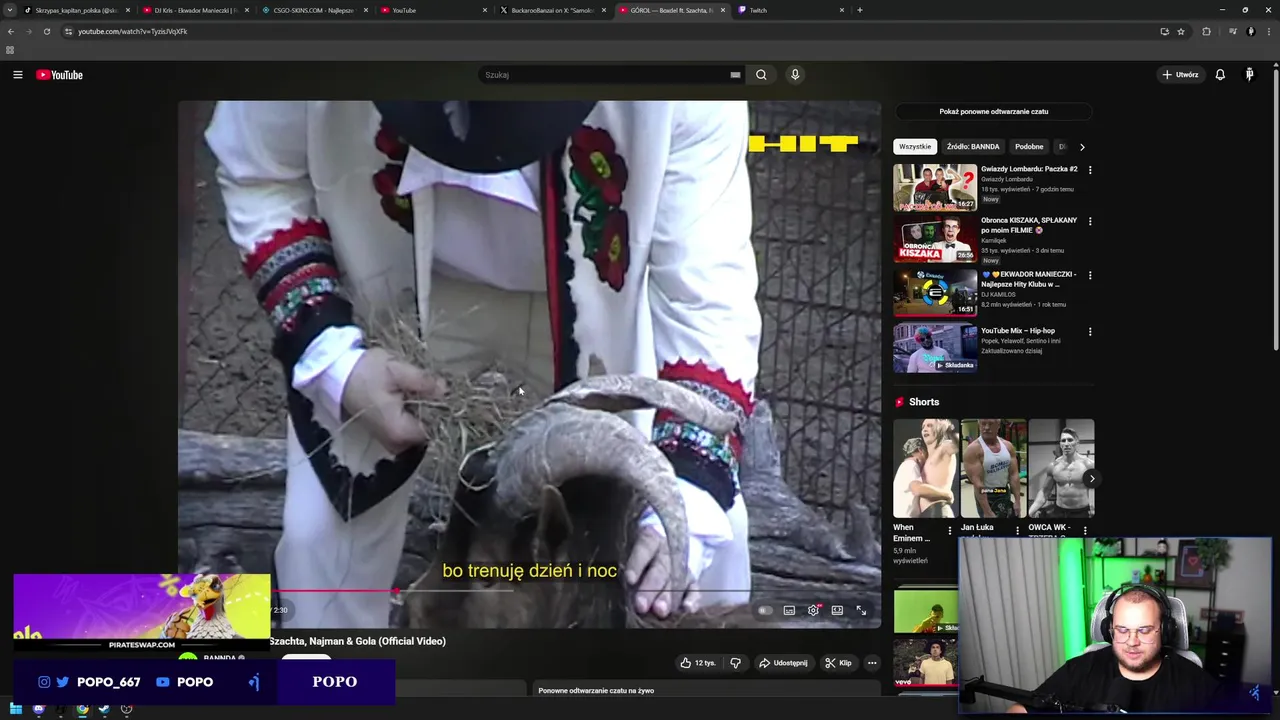Click Pokaż ponowne odtwarzanie czatu button
This screenshot has height=720, width=1280.
[994, 112]
